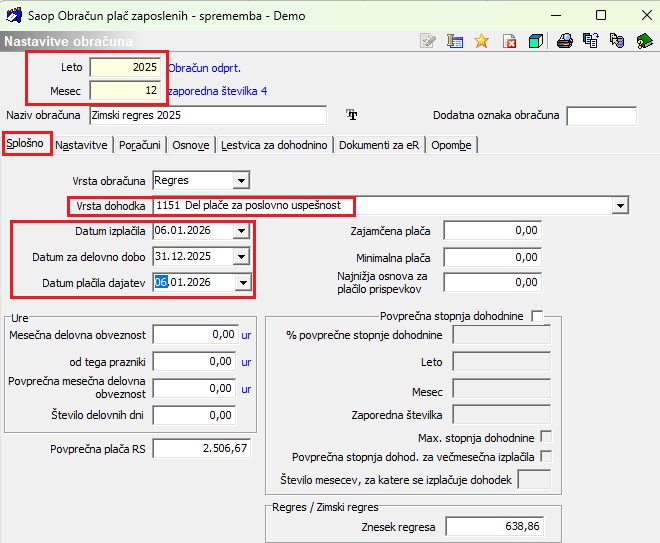Viewport: 660px width, 543px height.
Task: Click the Datum za delovno dobo value 31.12.2025
Action: (183, 256)
